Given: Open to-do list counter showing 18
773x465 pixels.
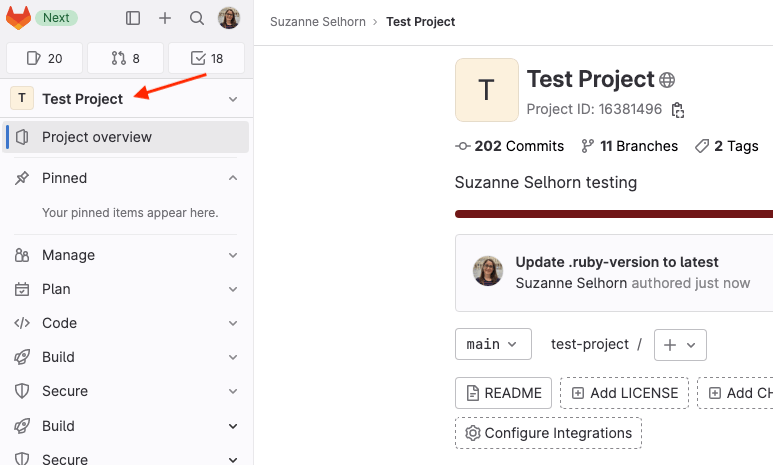Looking at the screenshot, I should coord(207,58).
